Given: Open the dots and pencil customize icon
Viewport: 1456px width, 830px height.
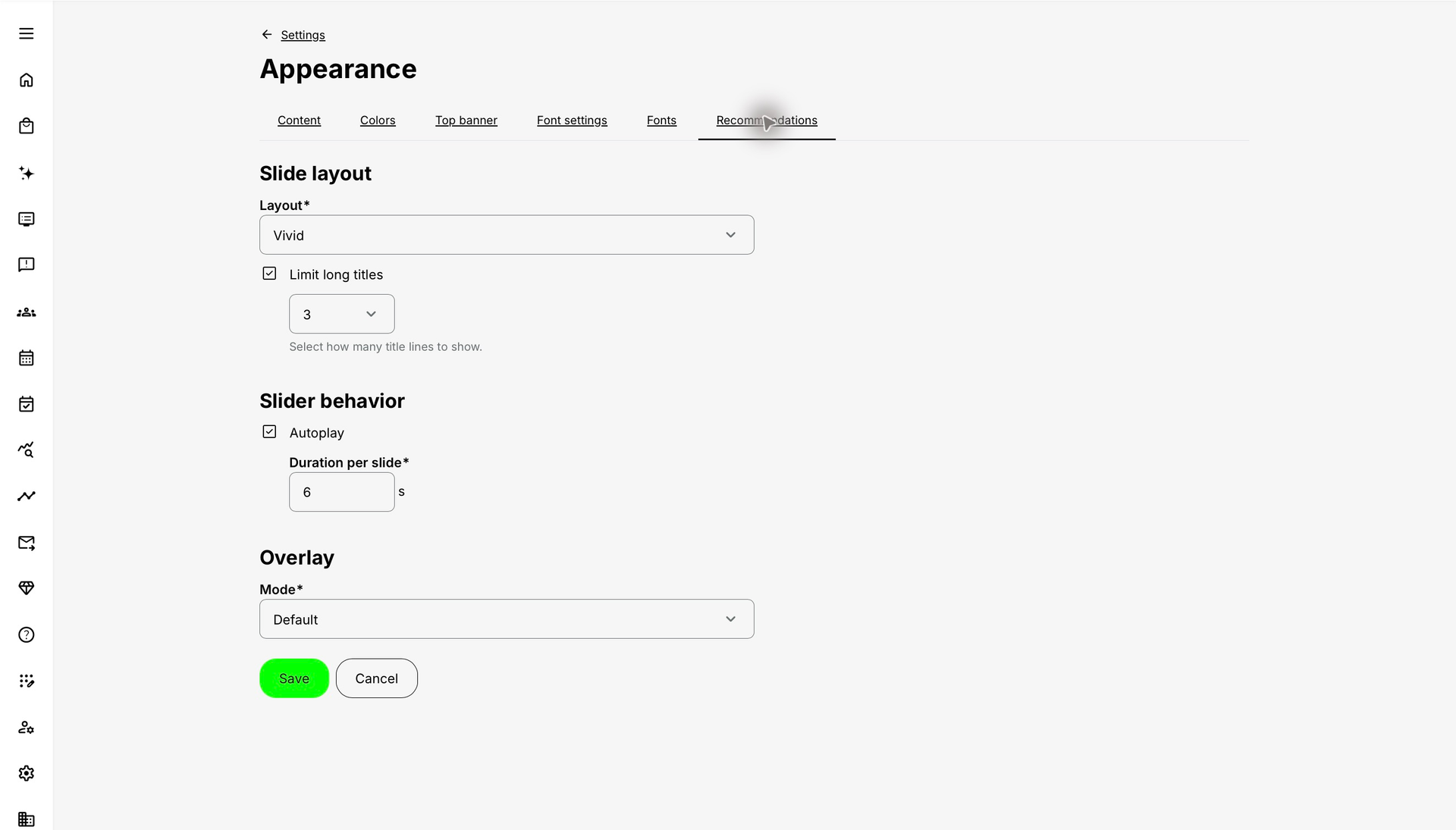Looking at the screenshot, I should coord(27,681).
